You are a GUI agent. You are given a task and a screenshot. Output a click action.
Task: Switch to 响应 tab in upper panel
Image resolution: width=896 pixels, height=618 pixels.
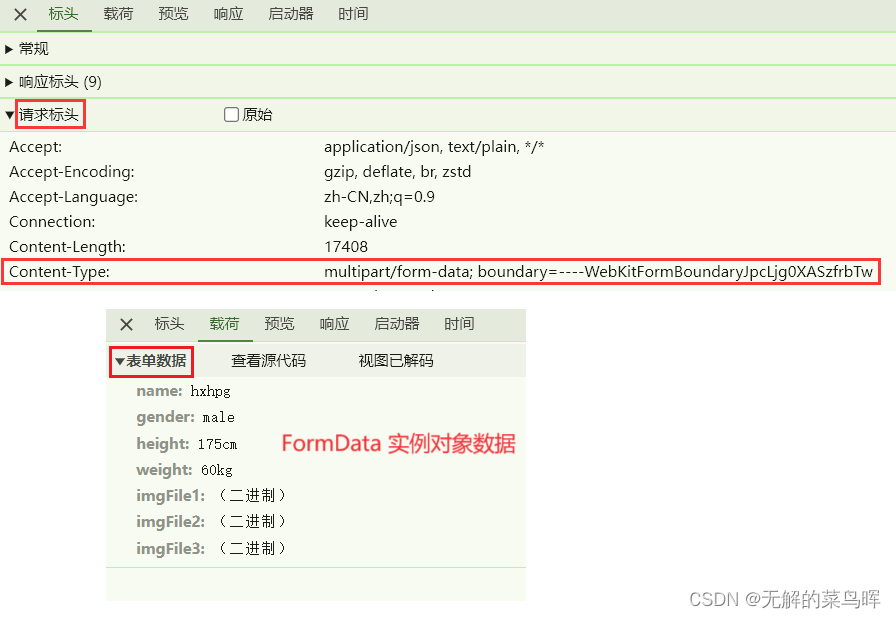coord(229,14)
